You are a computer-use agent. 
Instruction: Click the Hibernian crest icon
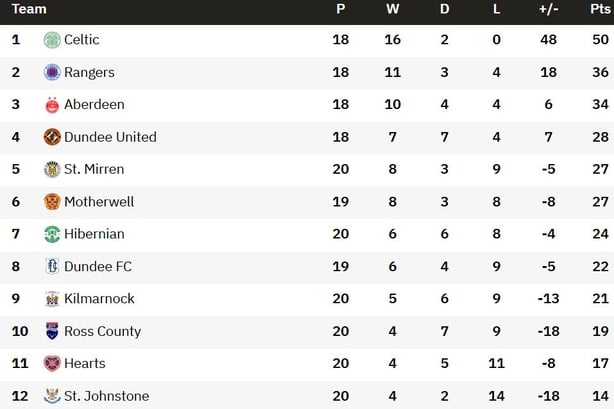[x=52, y=234]
